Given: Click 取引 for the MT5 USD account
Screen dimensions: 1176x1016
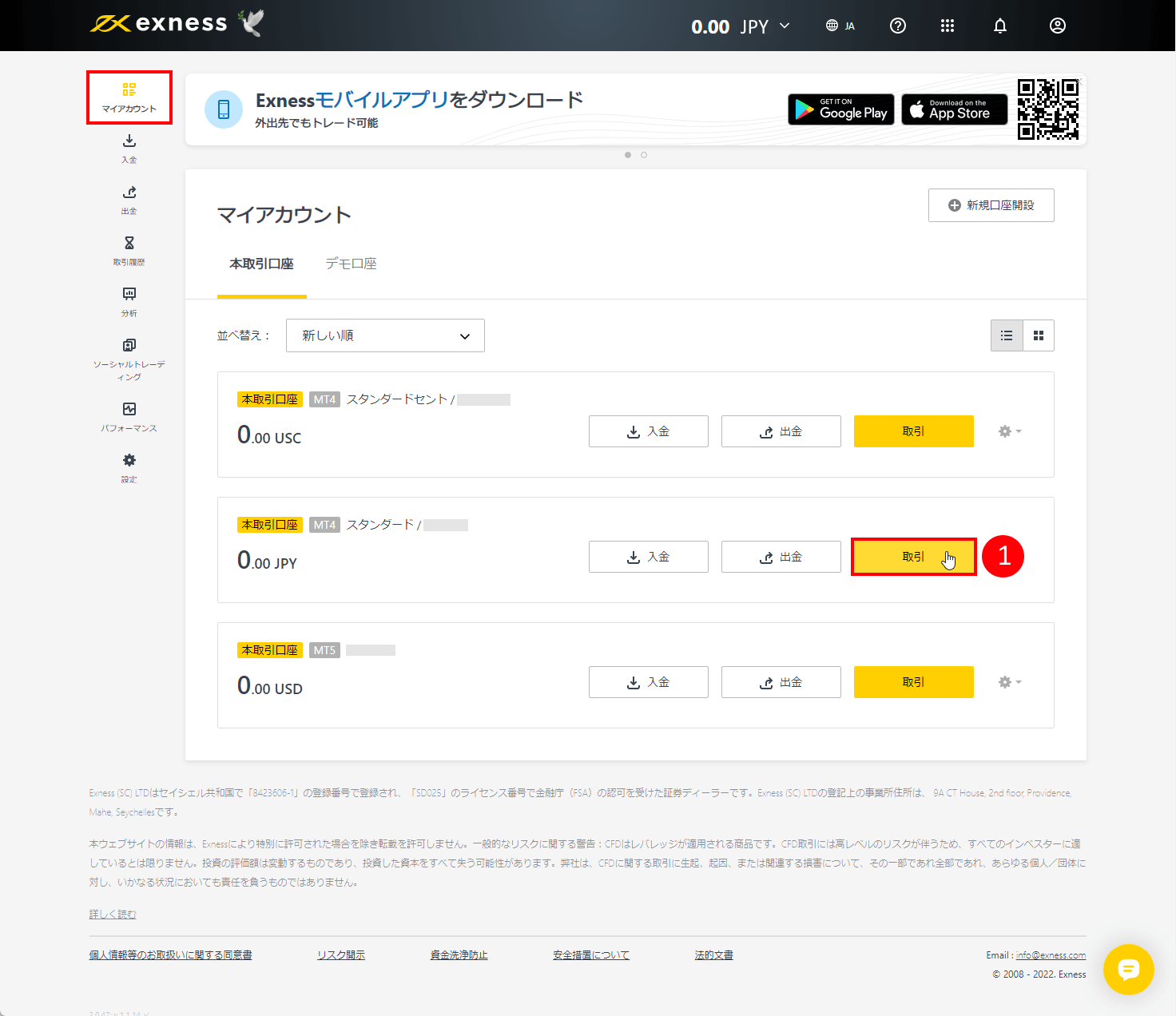Looking at the screenshot, I should point(914,682).
